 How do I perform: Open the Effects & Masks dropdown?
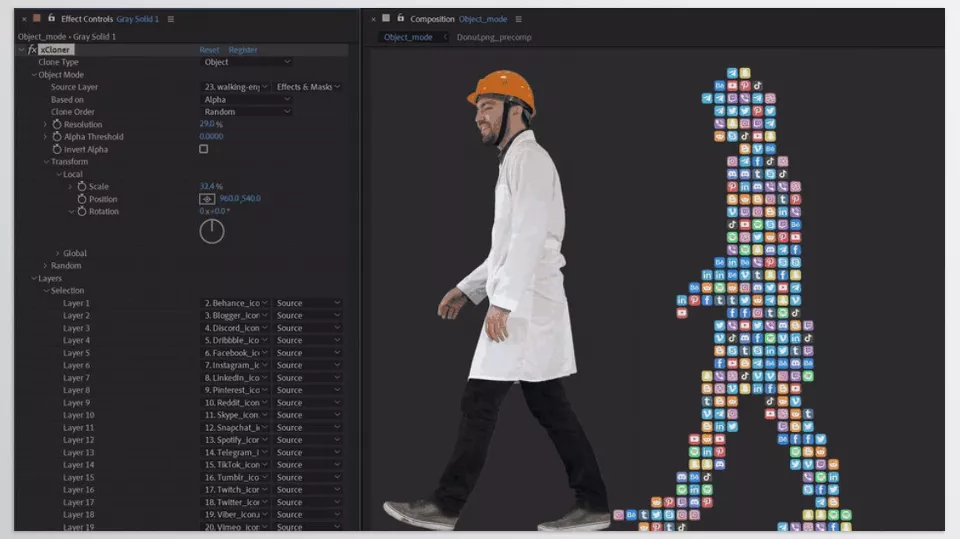pos(308,87)
